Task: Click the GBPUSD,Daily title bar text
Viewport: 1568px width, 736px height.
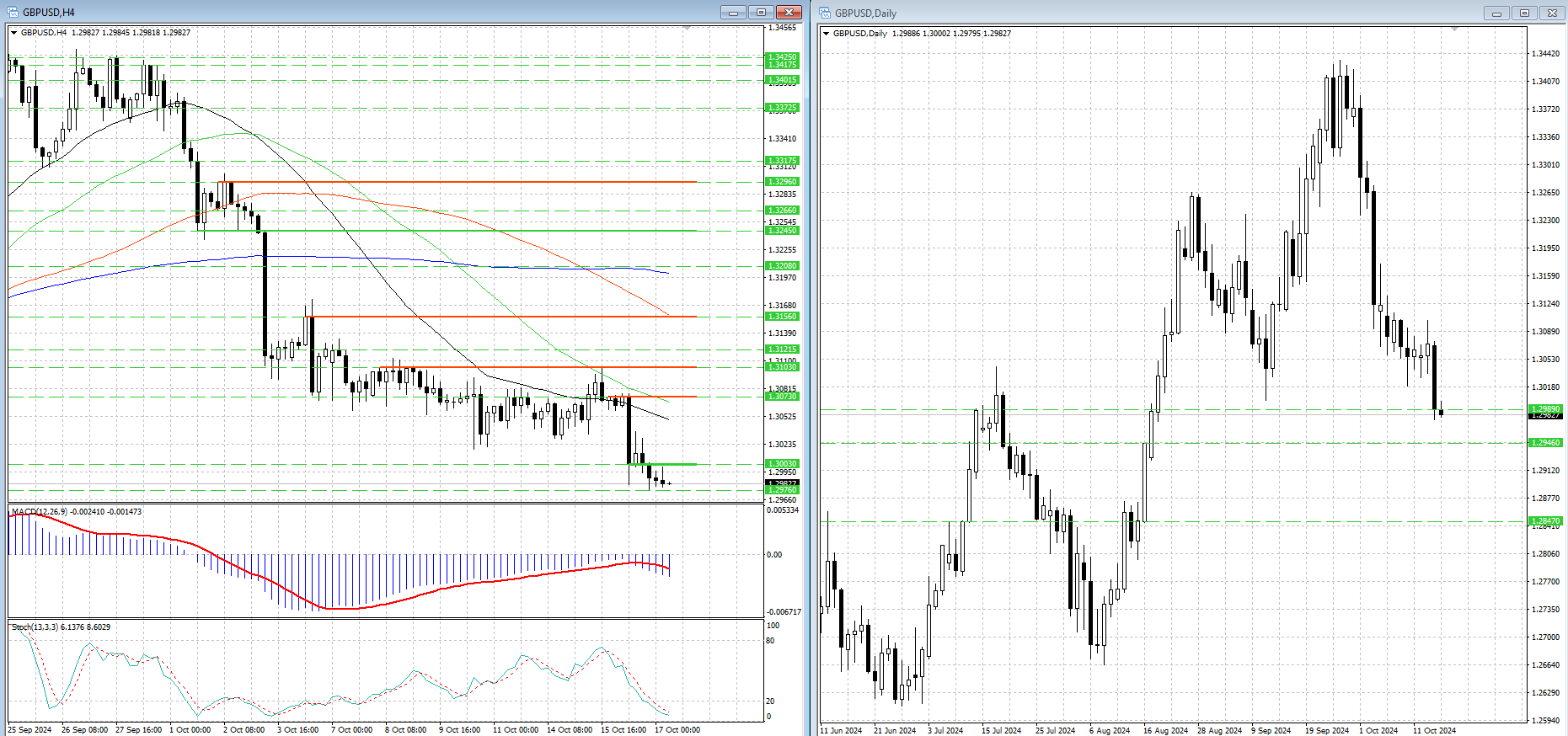Action: pyautogui.click(x=865, y=13)
